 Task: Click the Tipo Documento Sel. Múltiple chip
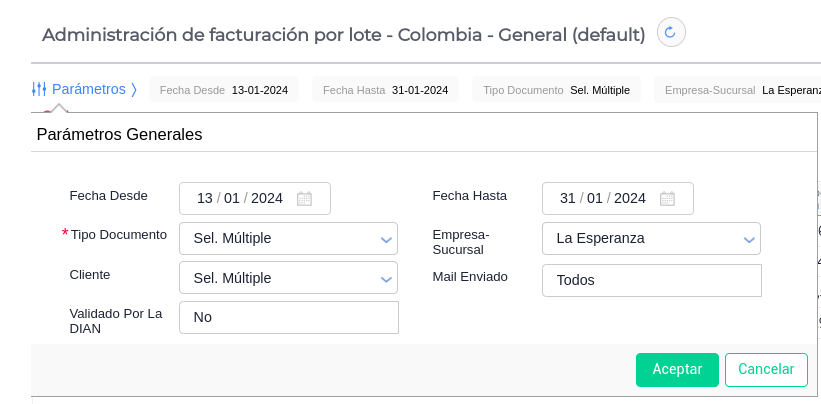click(556, 90)
